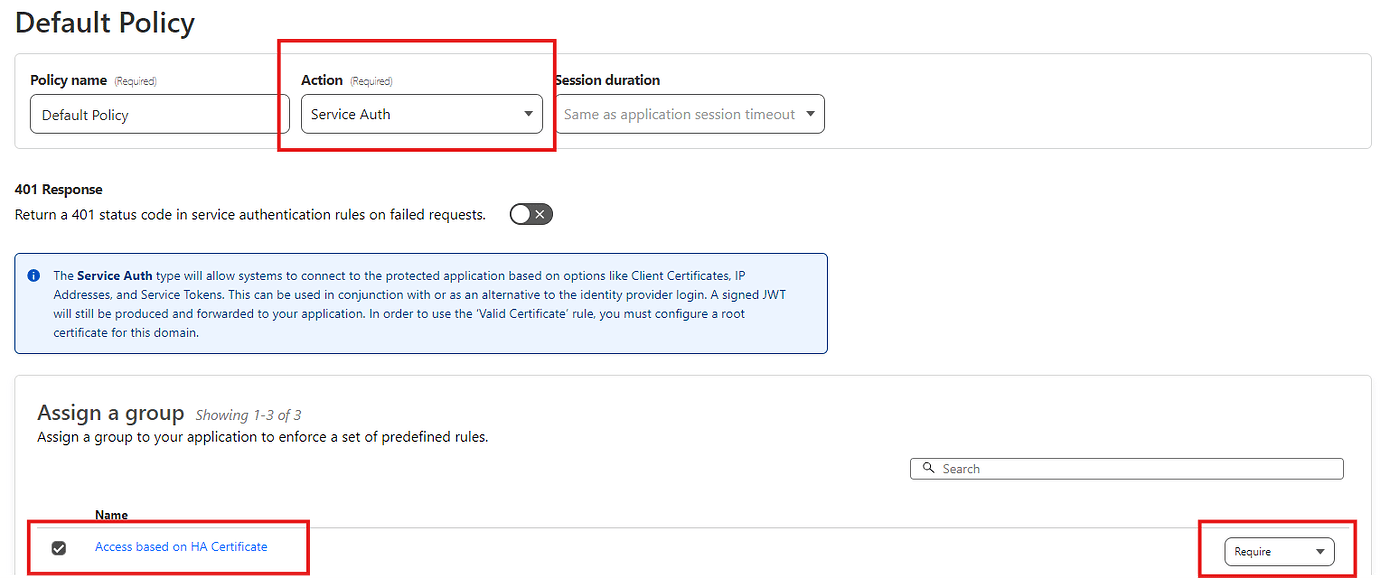This screenshot has width=1380, height=578.
Task: Open the Require dropdown for the group
Action: (1279, 551)
